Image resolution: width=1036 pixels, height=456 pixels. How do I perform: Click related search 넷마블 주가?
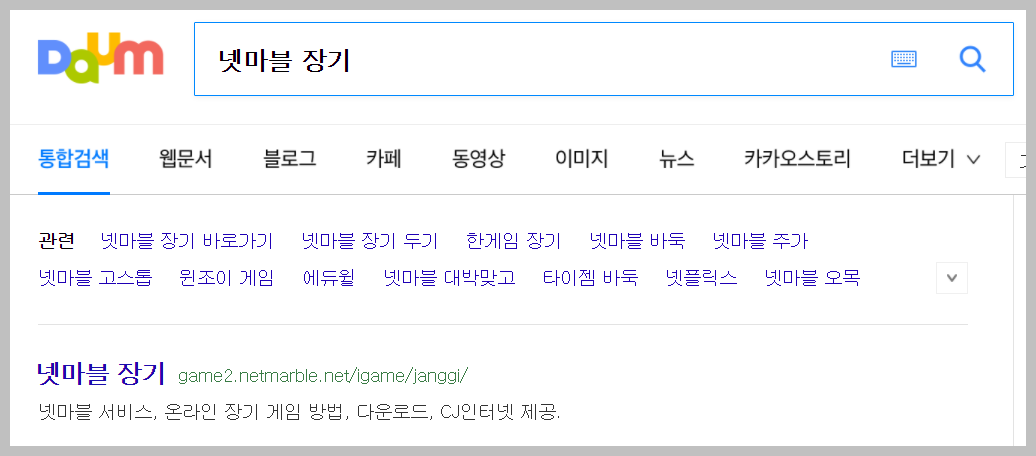click(760, 241)
